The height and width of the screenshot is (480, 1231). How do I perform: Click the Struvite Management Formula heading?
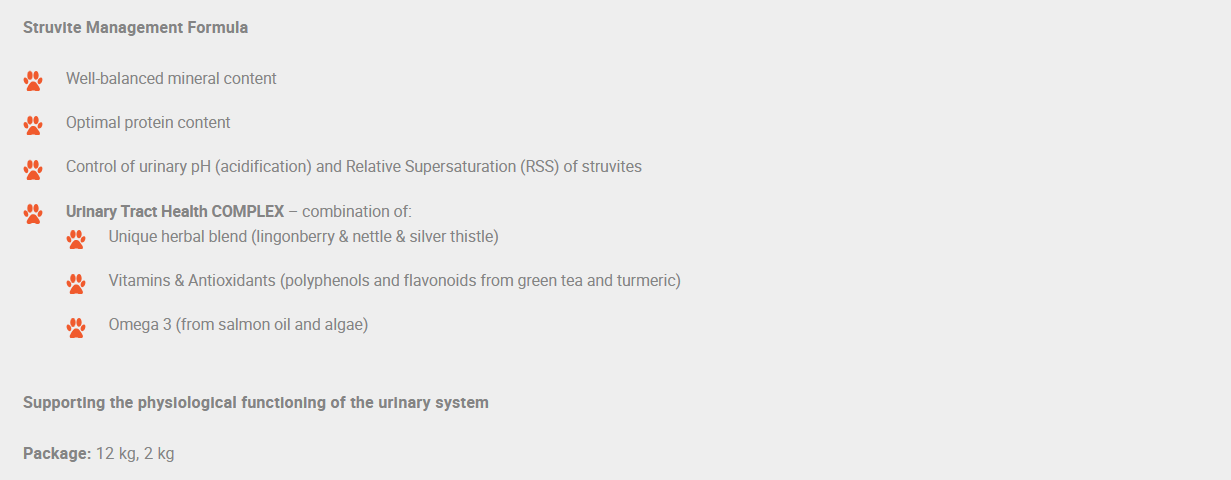pos(135,28)
